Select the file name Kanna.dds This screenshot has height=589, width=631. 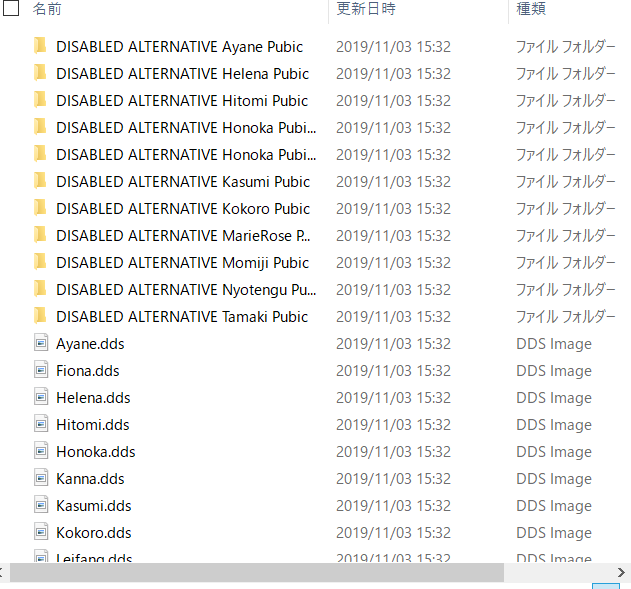[90, 478]
